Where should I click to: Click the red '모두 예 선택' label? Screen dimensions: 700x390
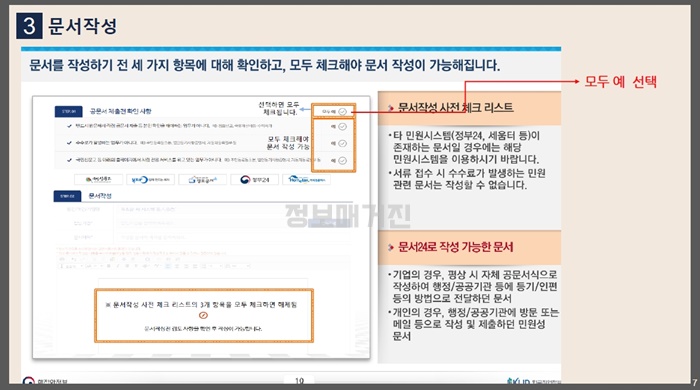[x=621, y=82]
